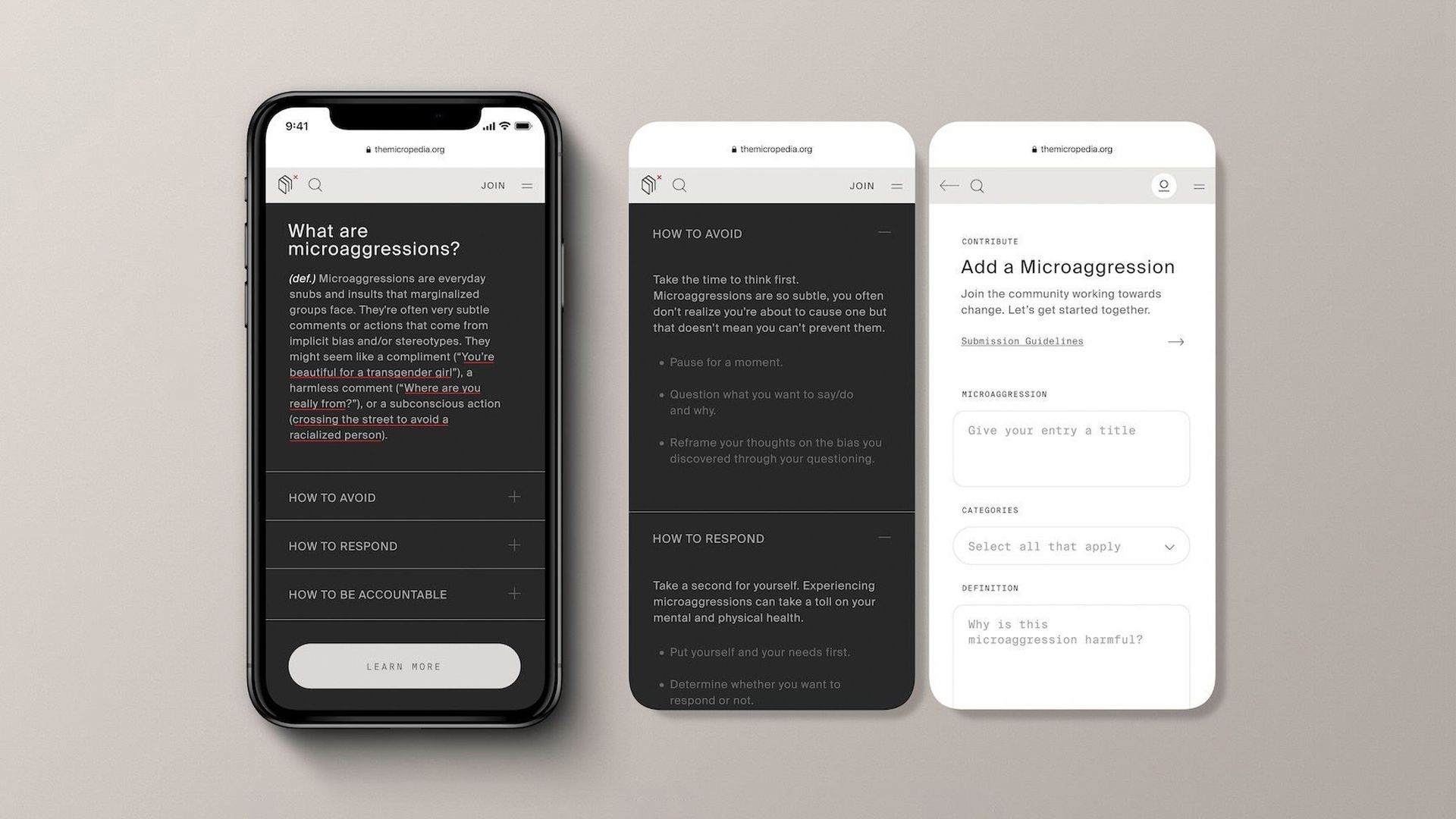Click the search icon on middle screen
This screenshot has width=1456, height=819.
click(x=680, y=185)
